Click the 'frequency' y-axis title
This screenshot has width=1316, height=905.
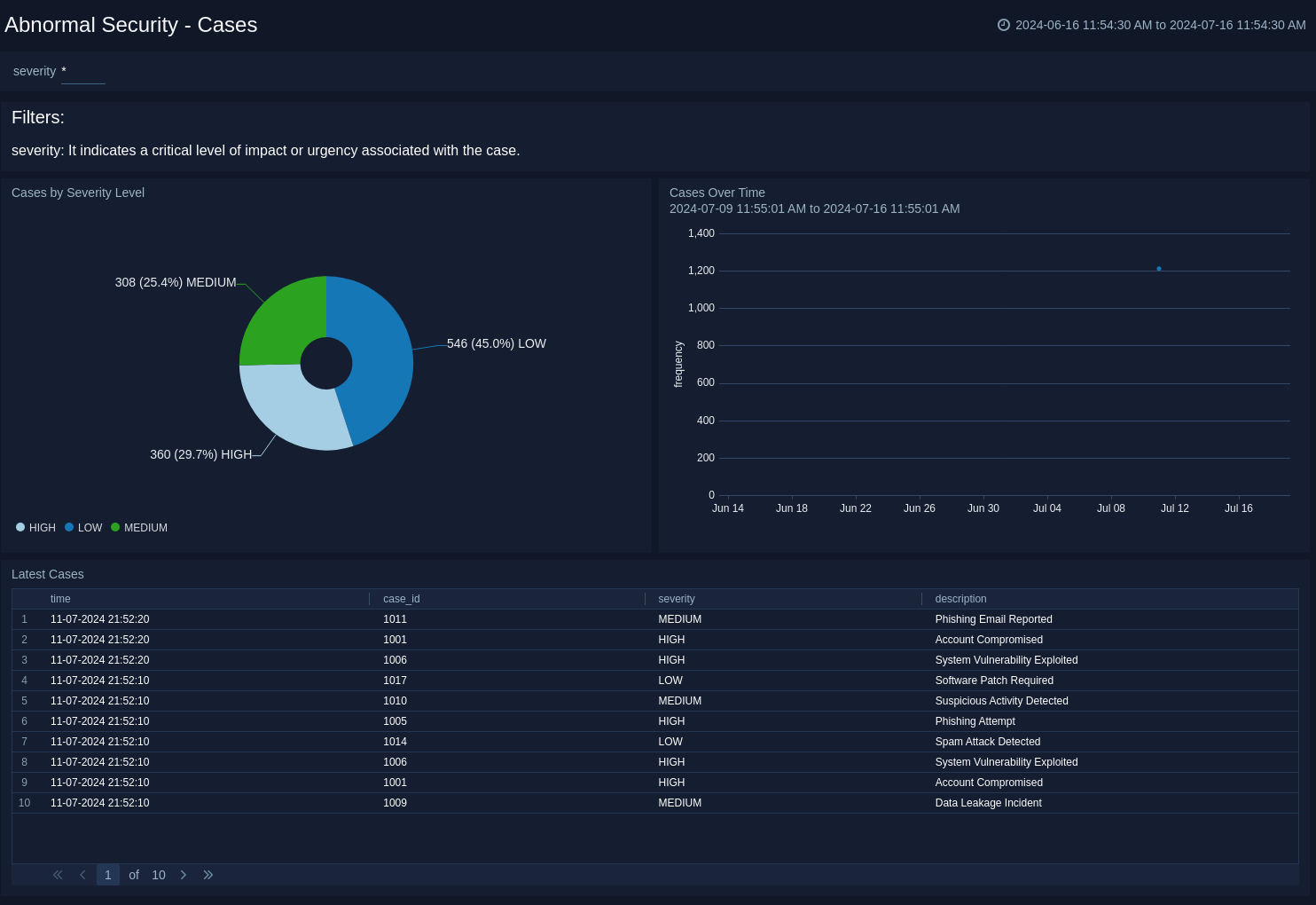678,364
